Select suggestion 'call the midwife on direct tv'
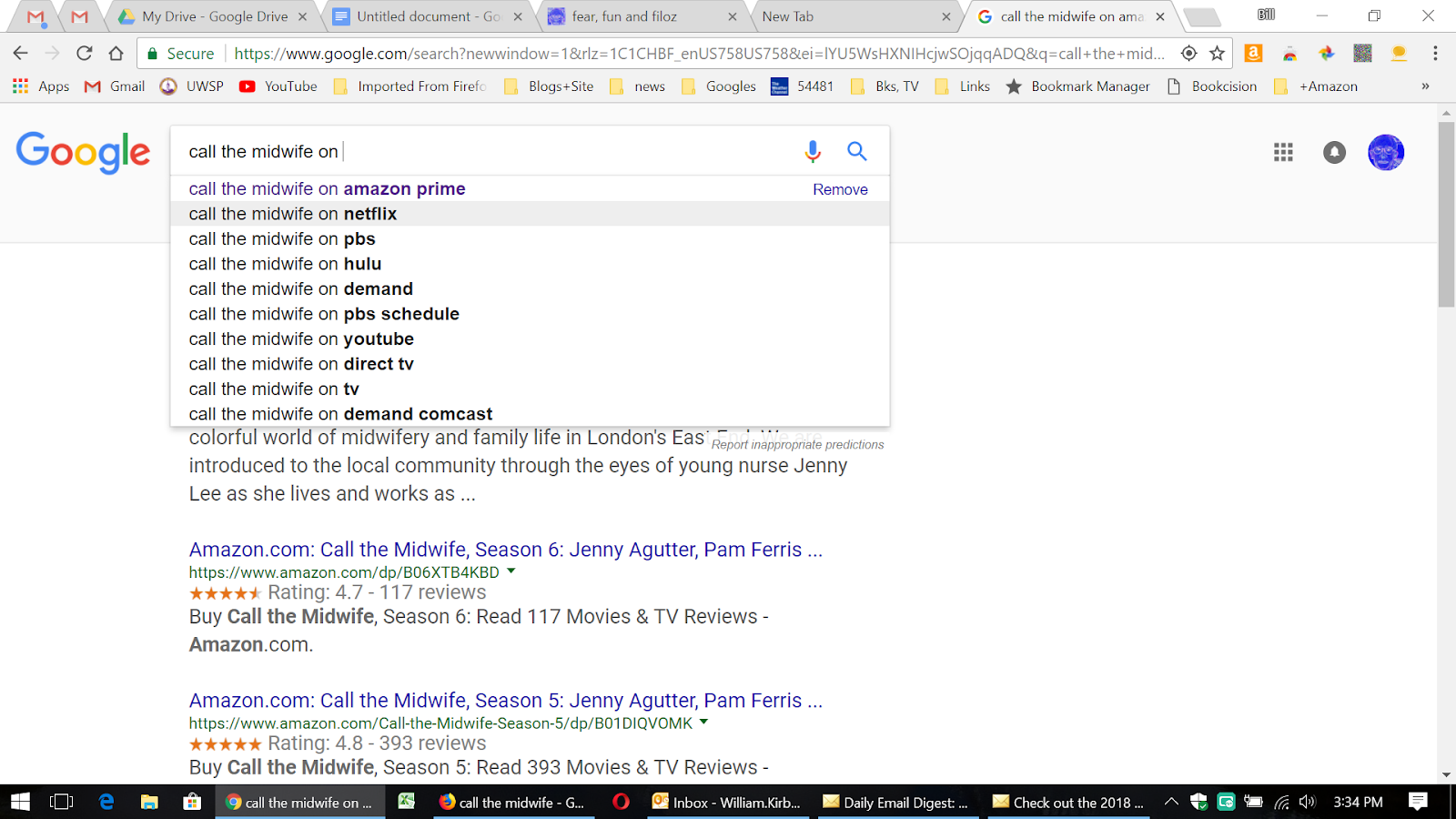Viewport: 1456px width, 819px height. [530, 364]
